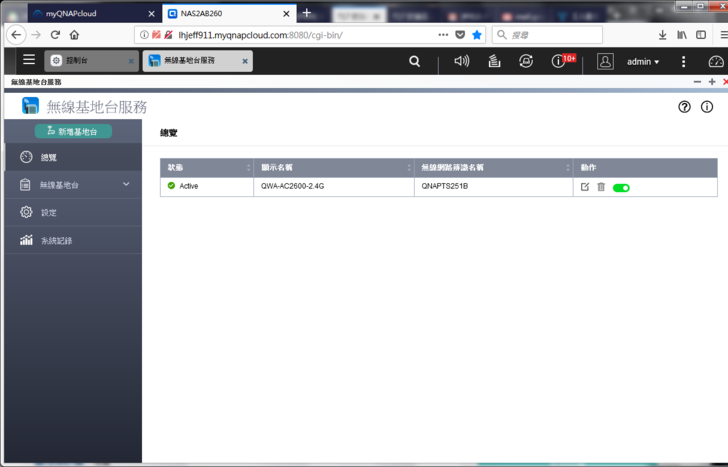Open the app info icon
This screenshot has height=467, width=728.
coord(707,107)
